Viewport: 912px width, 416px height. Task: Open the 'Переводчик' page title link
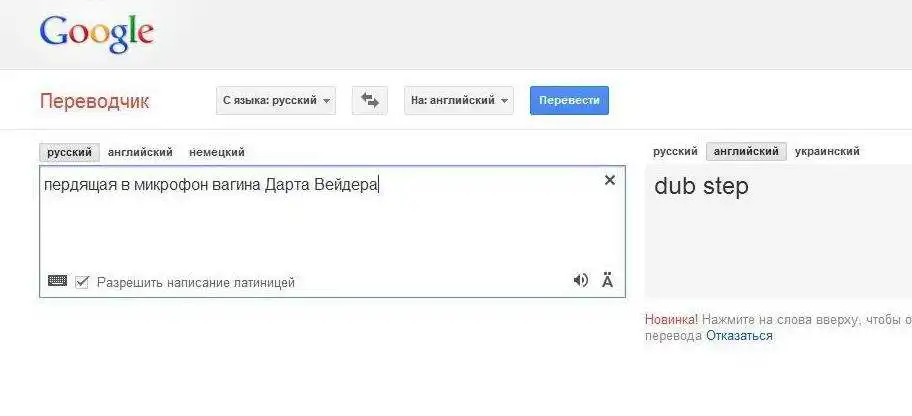coord(94,101)
